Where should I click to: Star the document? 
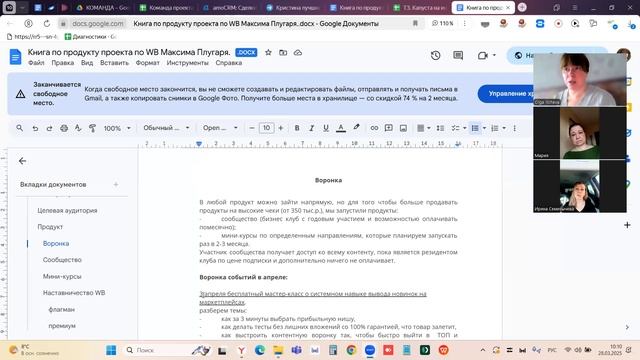coord(268,53)
